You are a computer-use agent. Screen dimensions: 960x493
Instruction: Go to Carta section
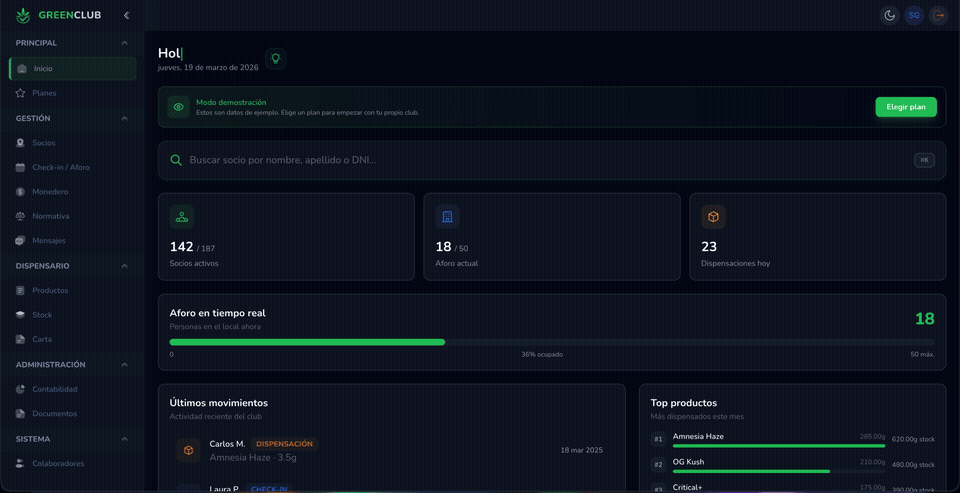point(73,339)
